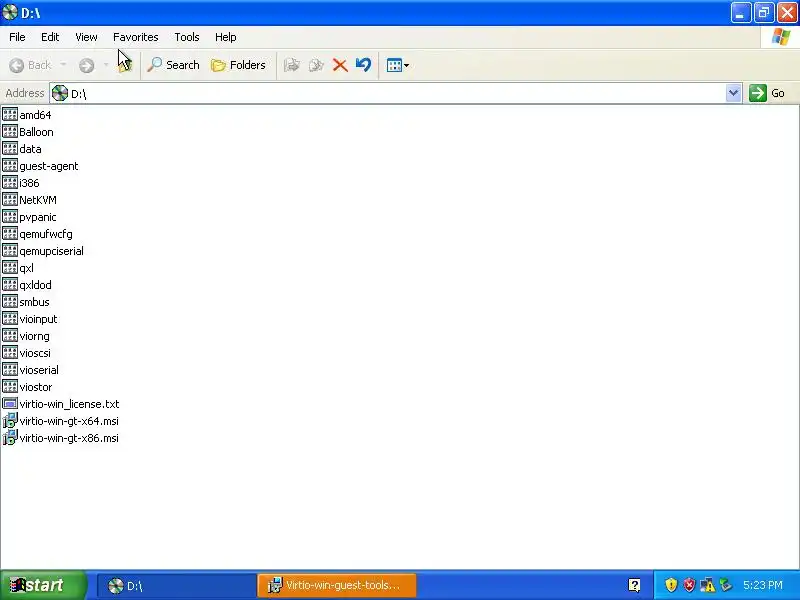The height and width of the screenshot is (600, 800).
Task: Click the Back navigation button
Action: [30, 65]
